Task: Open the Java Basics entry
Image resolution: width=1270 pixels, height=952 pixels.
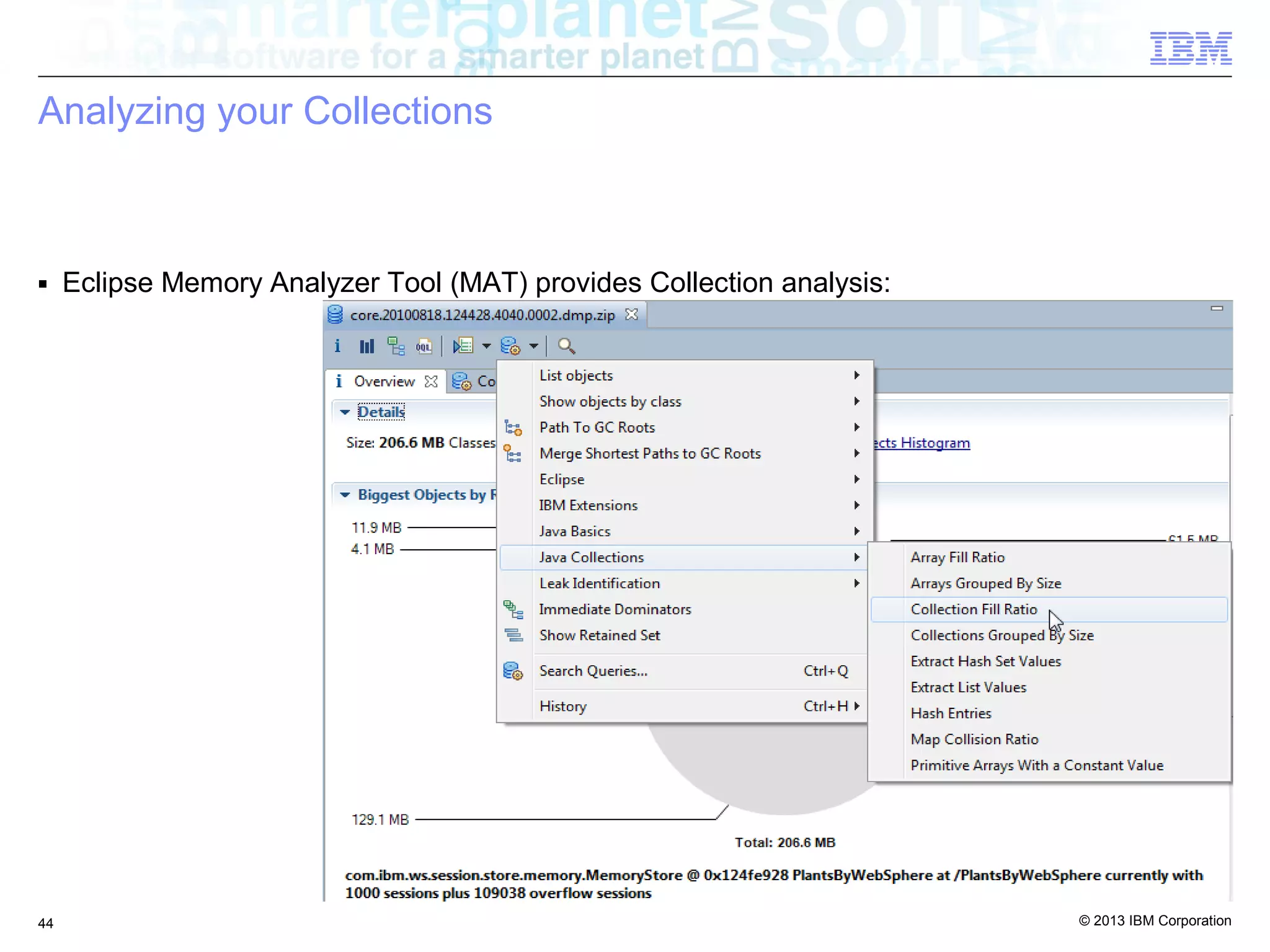Action: [685, 531]
